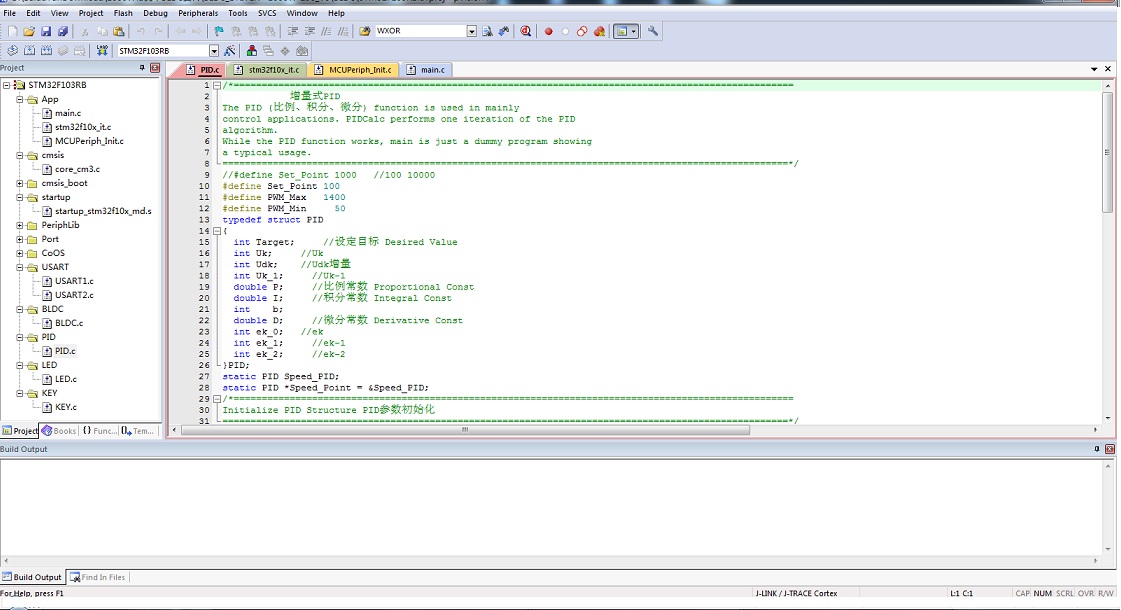Image resolution: width=1121 pixels, height=610 pixels.
Task: Expand the PeriphLib folder in project tree
Action: pos(20,225)
